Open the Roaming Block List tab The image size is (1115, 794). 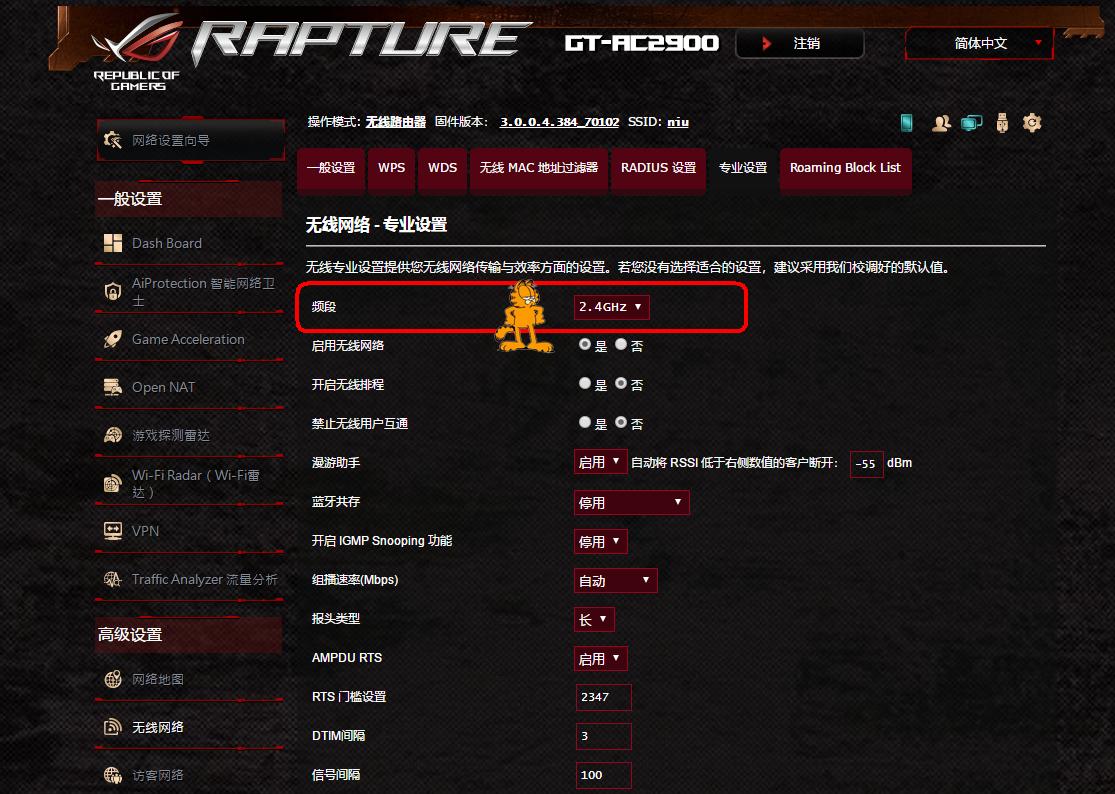[x=845, y=169]
